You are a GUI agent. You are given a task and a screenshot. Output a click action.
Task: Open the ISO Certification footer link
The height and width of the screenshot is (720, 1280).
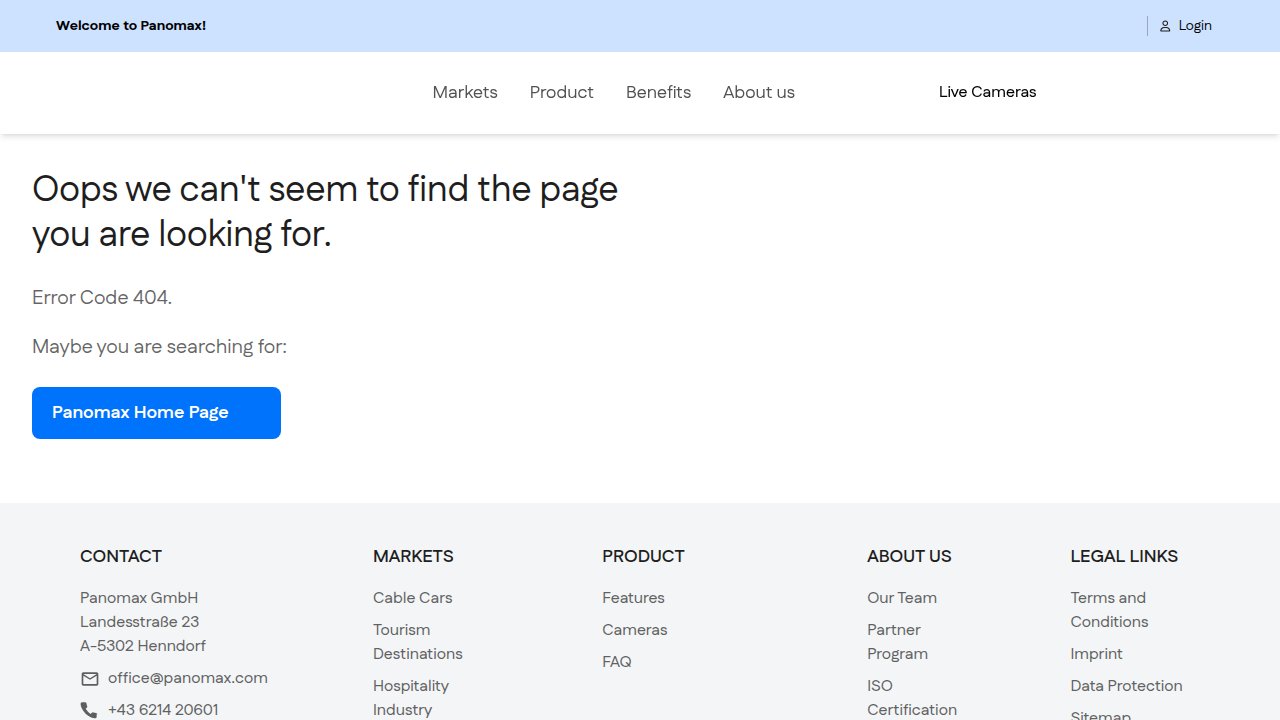pyautogui.click(x=912, y=698)
